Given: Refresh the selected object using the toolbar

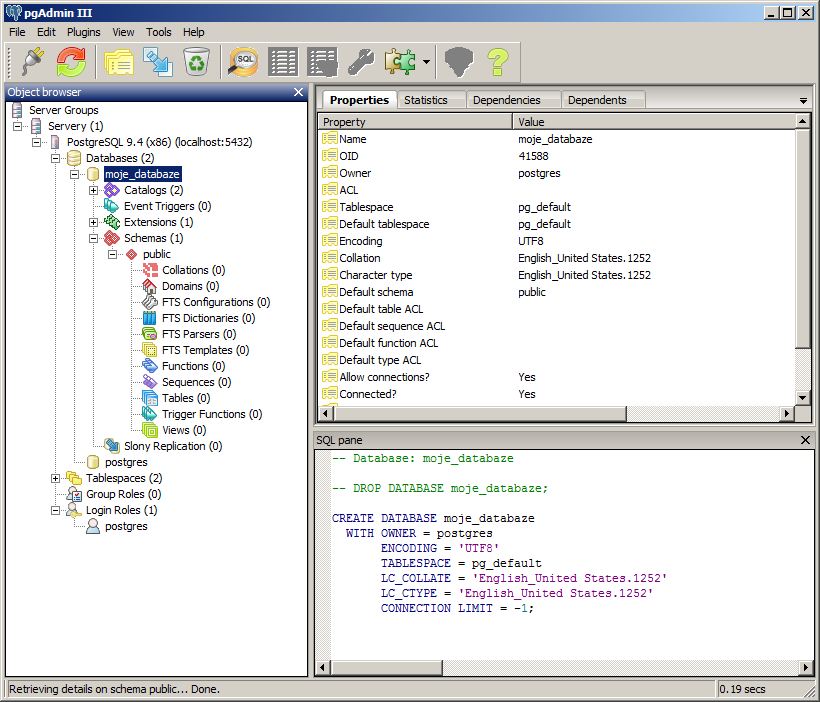Looking at the screenshot, I should click(71, 62).
